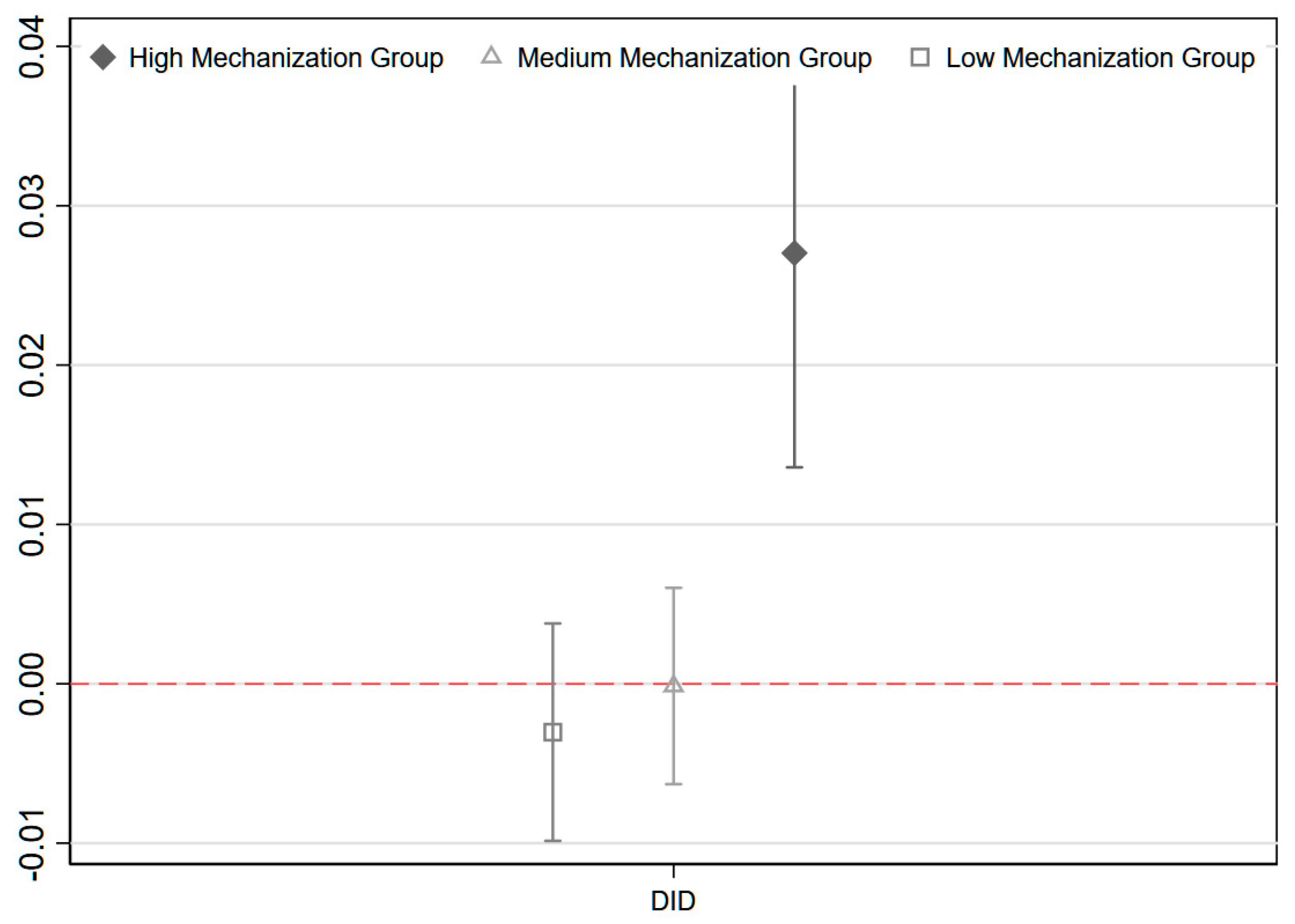Click the 0.00 y-axis tick label
Image resolution: width=1295 pixels, height=924 pixels.
[31, 684]
